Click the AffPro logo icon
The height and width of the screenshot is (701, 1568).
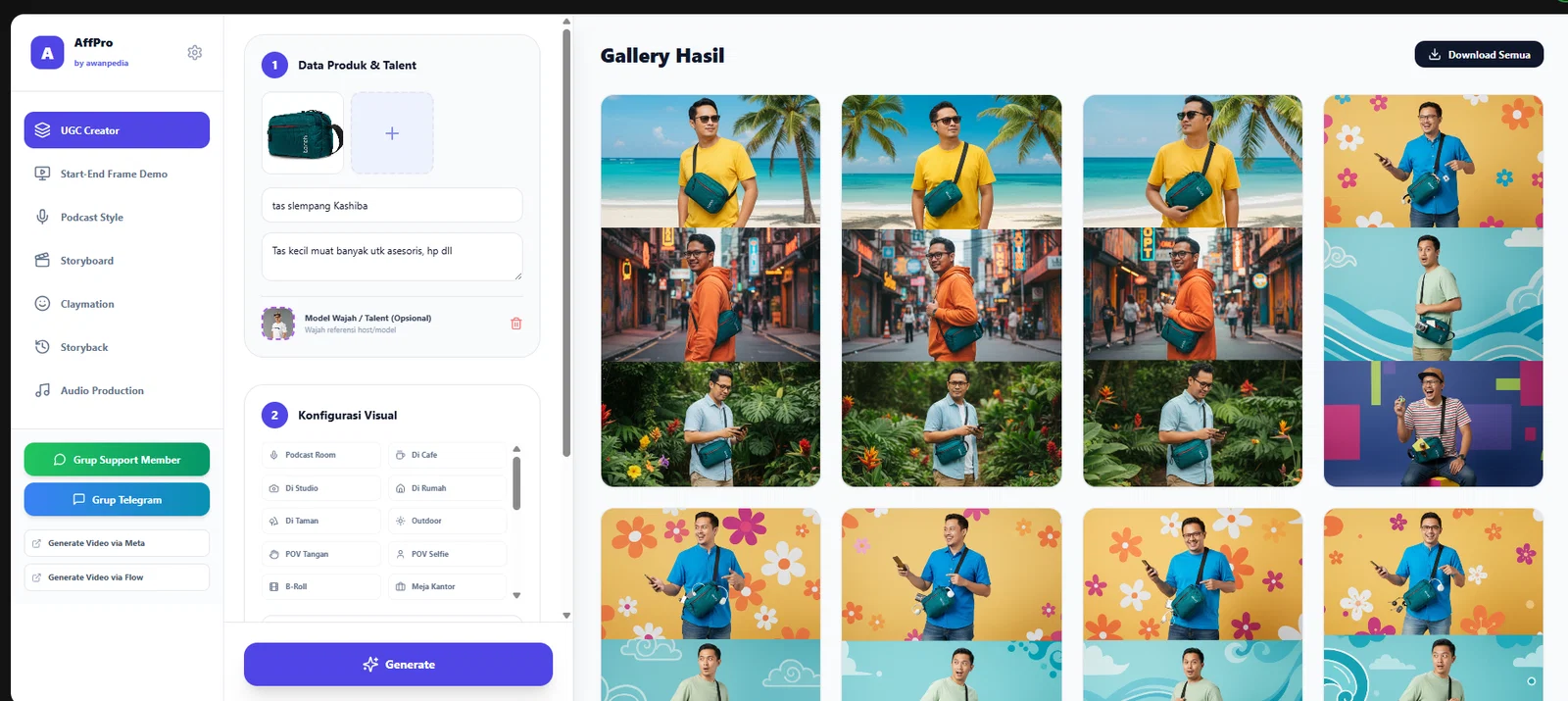(47, 53)
